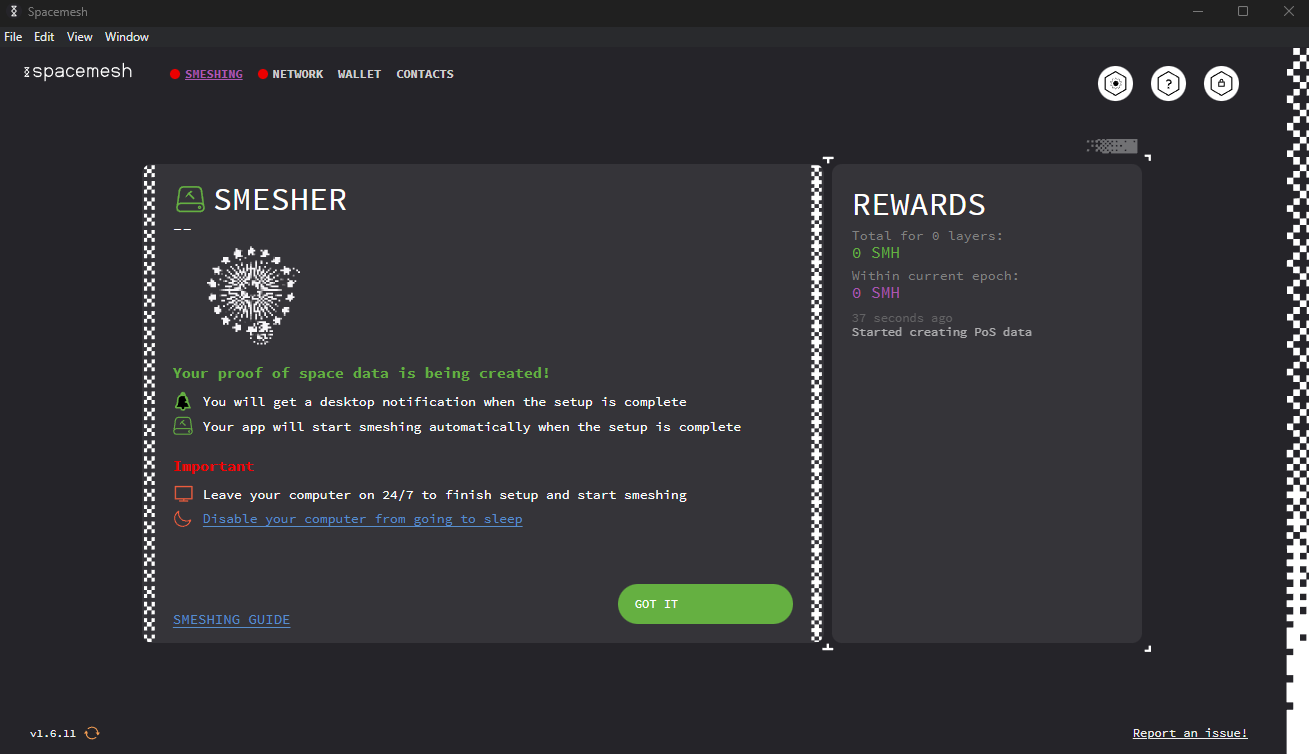Follow Disable your computer from going to sleep link
Image resolution: width=1309 pixels, height=754 pixels.
click(363, 519)
